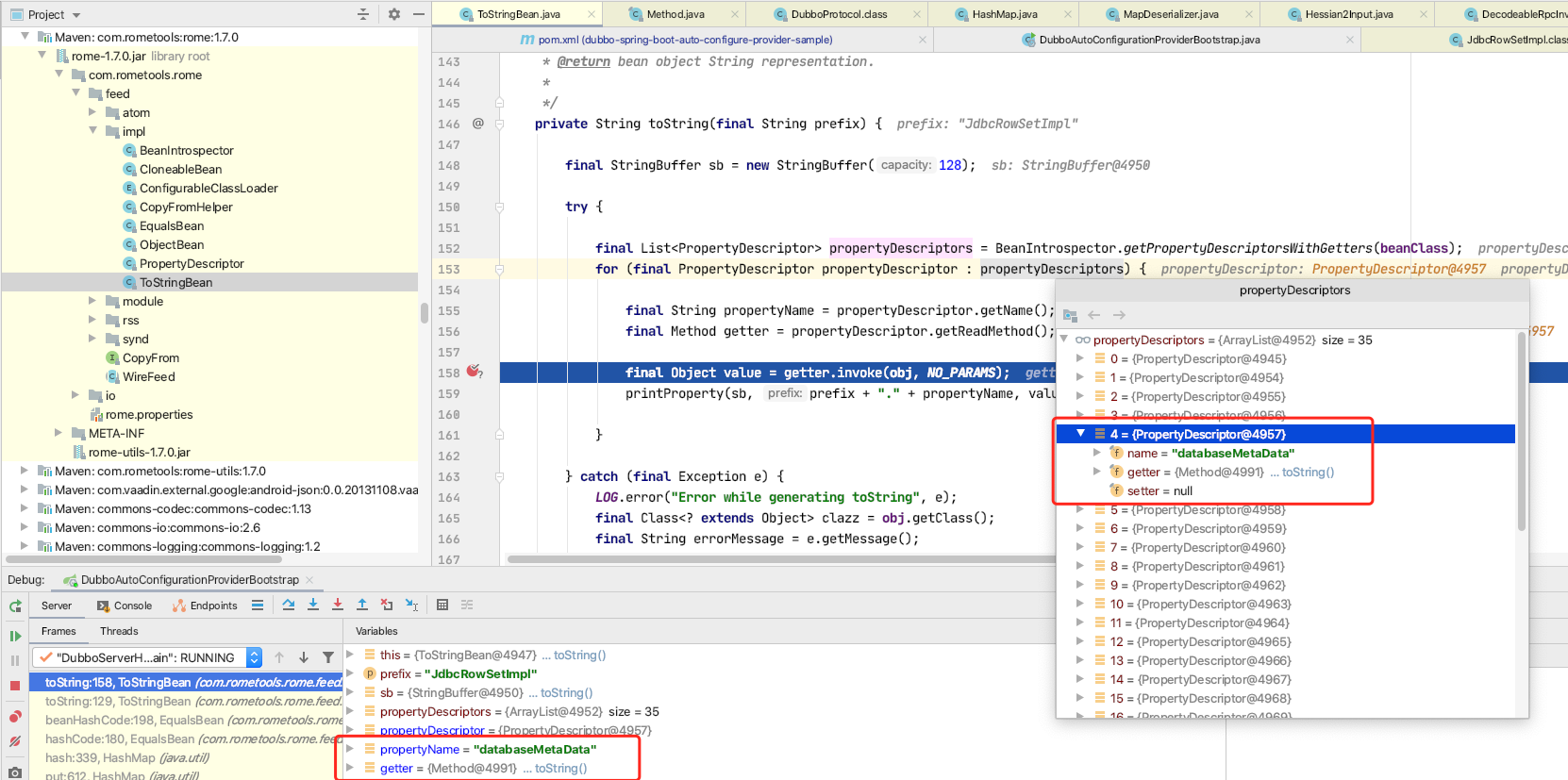Collapse the PropertyDescriptor@4957 entry in popup
The width and height of the screenshot is (1568, 780).
click(x=1081, y=434)
